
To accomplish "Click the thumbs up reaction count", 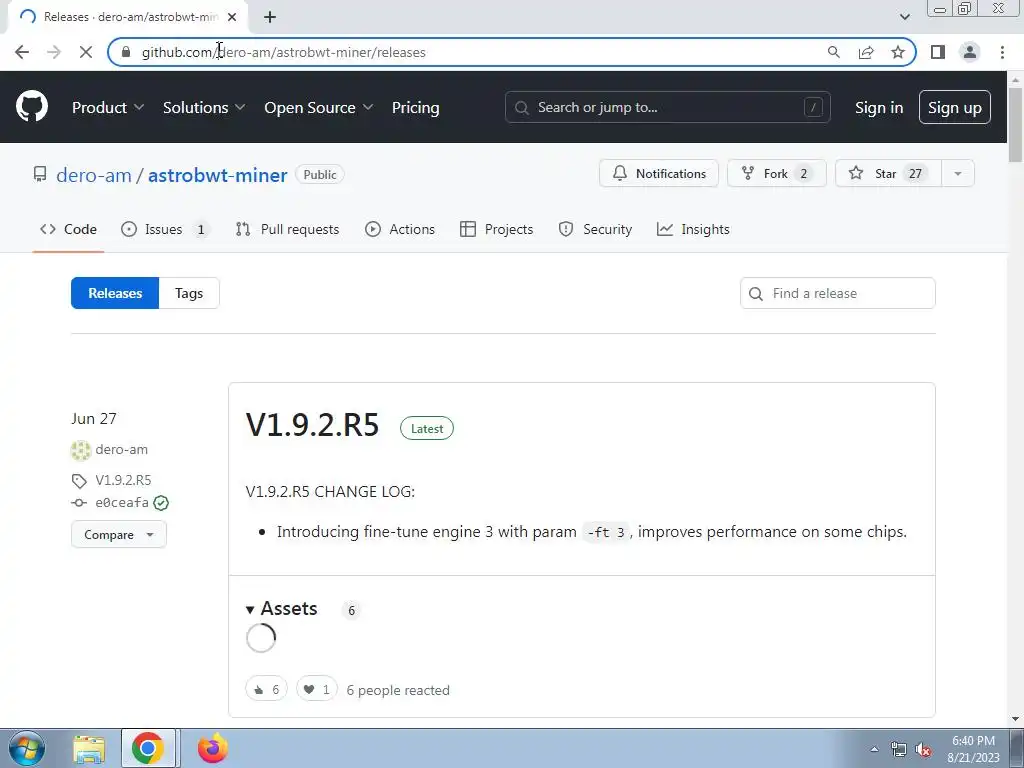I will tap(266, 690).
